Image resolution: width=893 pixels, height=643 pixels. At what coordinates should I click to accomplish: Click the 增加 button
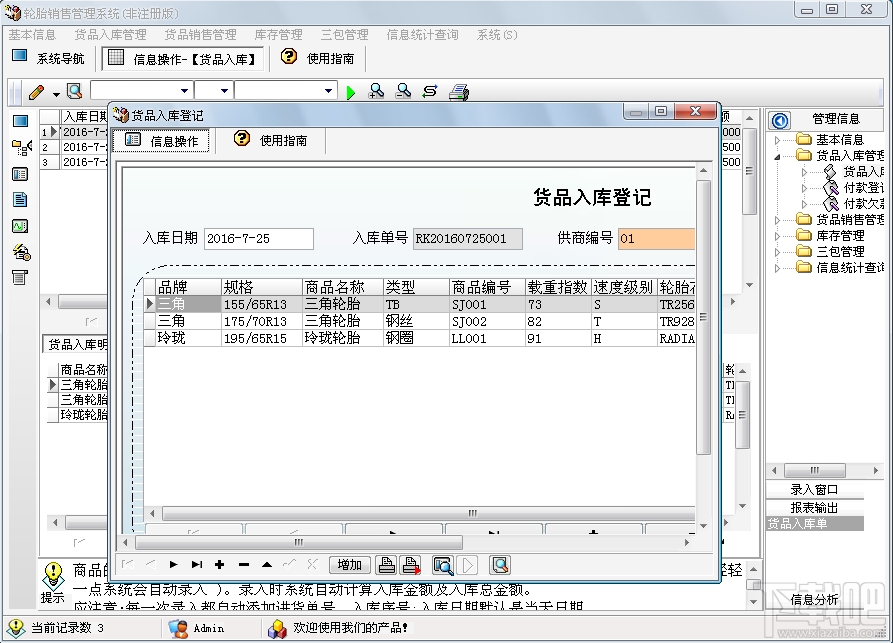point(350,564)
